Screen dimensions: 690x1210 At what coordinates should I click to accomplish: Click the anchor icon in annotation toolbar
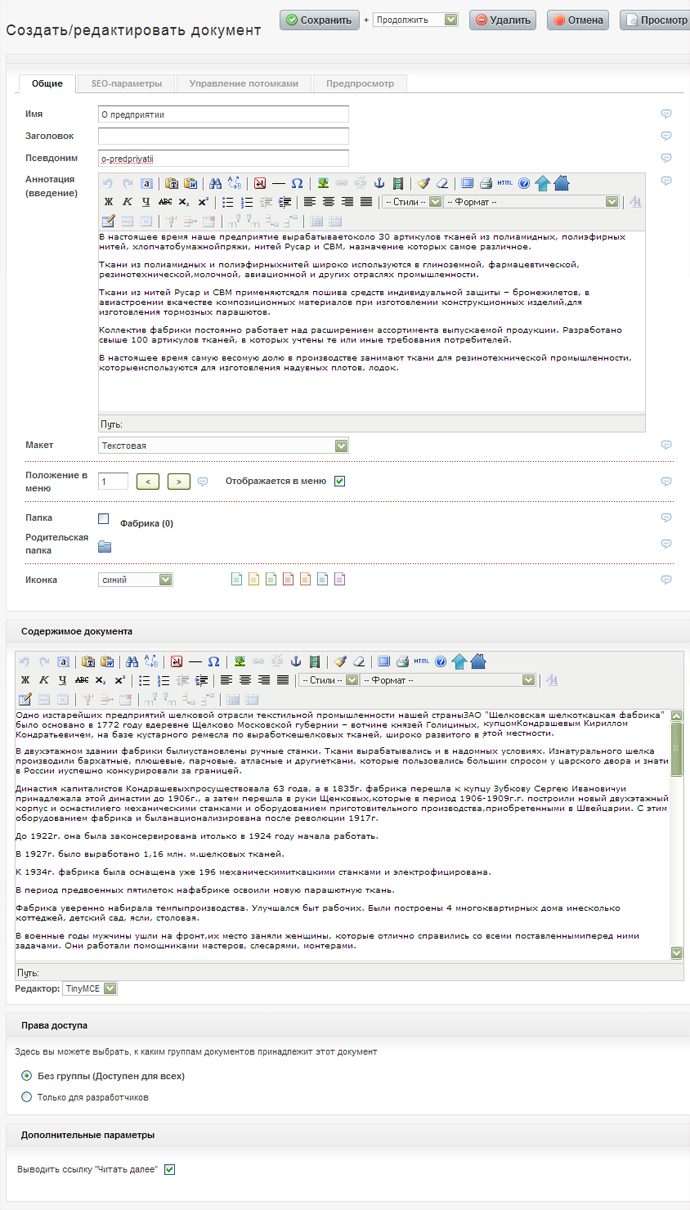(379, 183)
